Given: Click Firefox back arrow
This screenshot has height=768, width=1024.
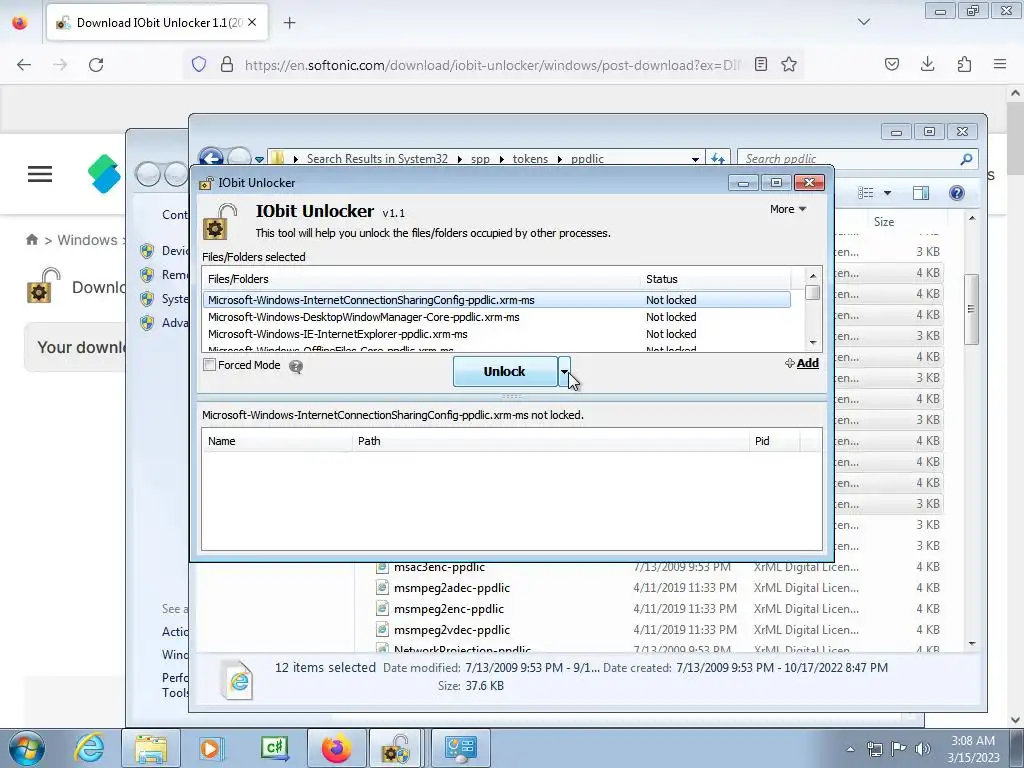Looking at the screenshot, I should (x=24, y=64).
